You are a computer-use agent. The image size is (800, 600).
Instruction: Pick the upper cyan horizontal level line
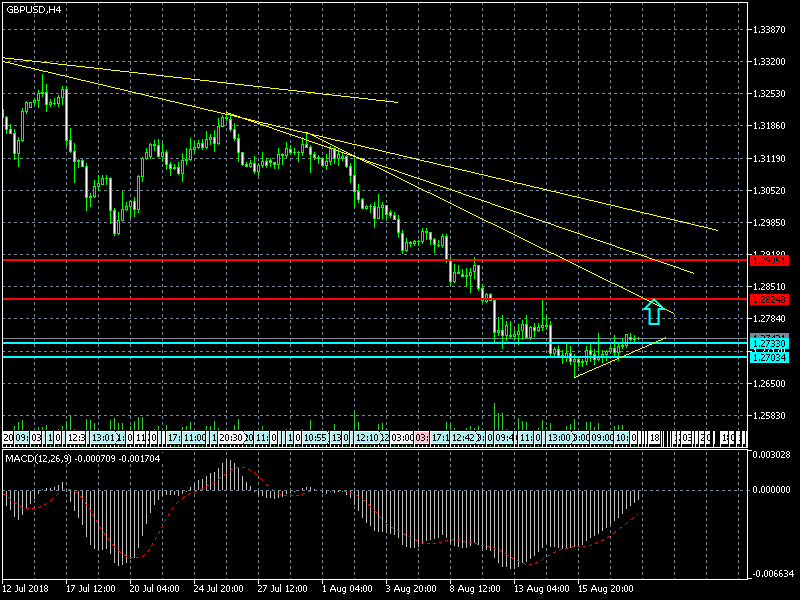pos(300,343)
